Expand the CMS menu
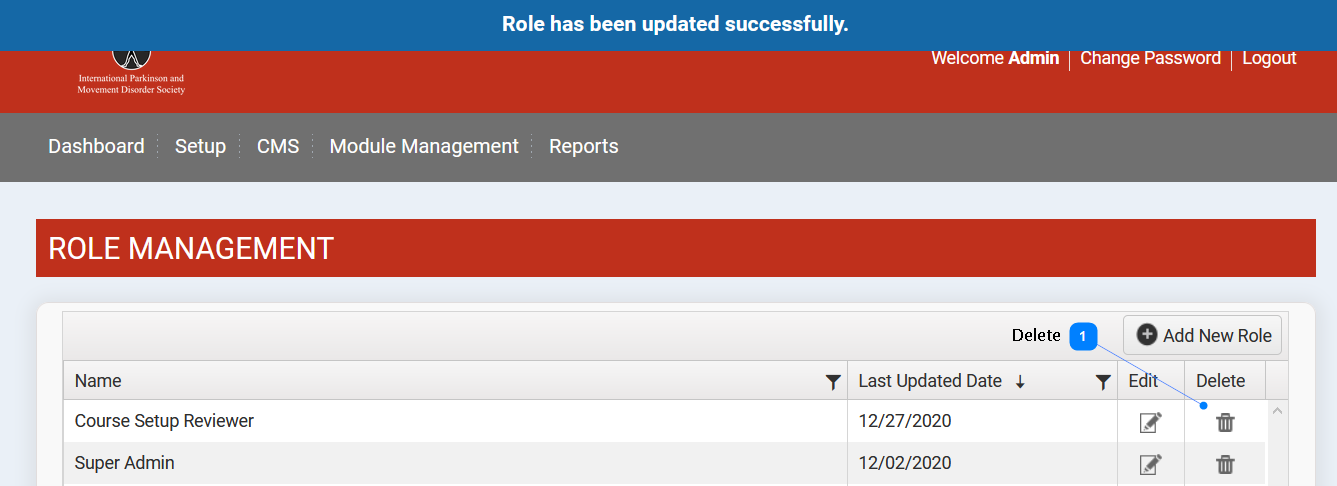This screenshot has width=1337, height=486. (278, 146)
